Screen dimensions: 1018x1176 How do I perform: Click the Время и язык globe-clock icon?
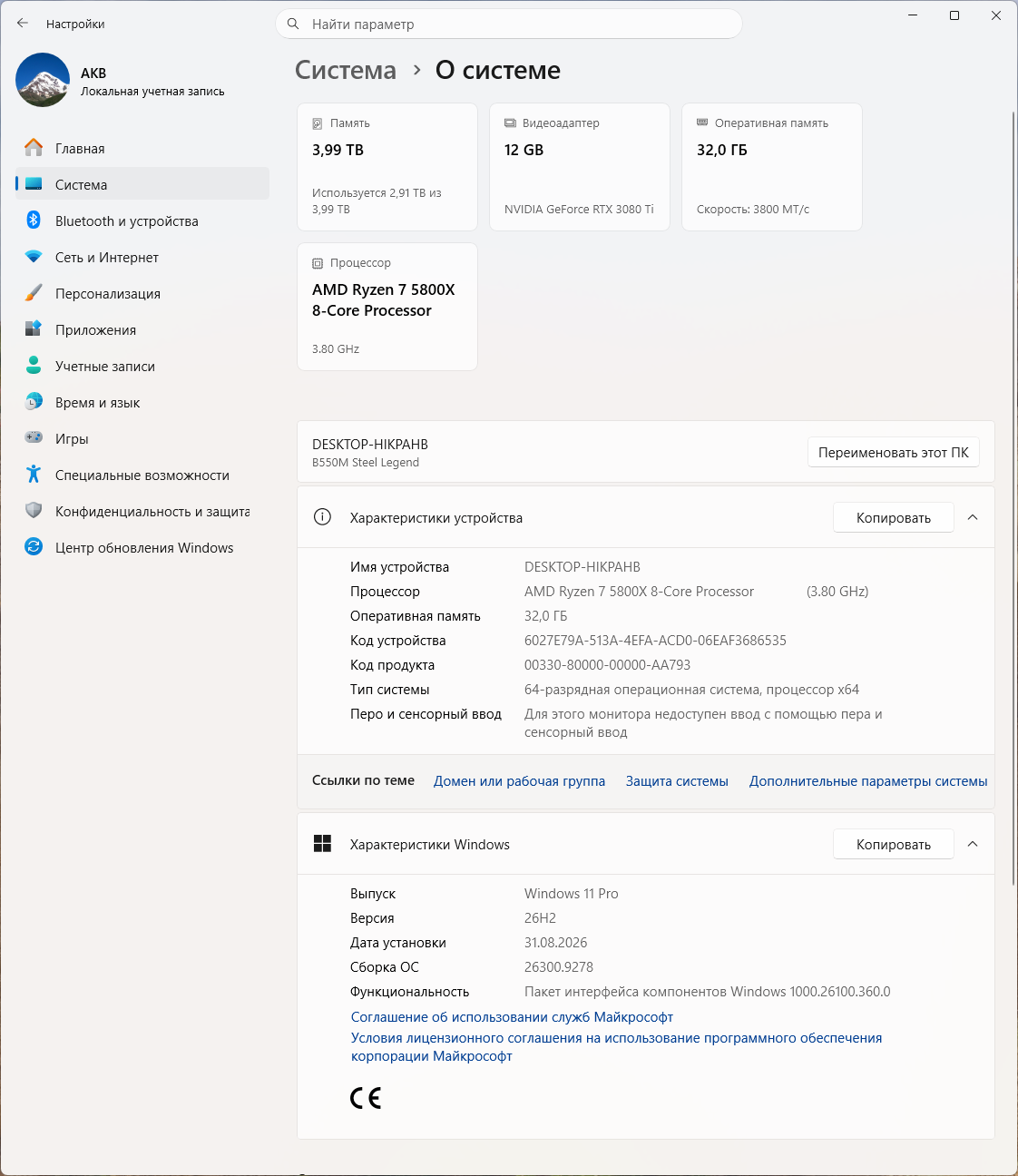point(34,402)
